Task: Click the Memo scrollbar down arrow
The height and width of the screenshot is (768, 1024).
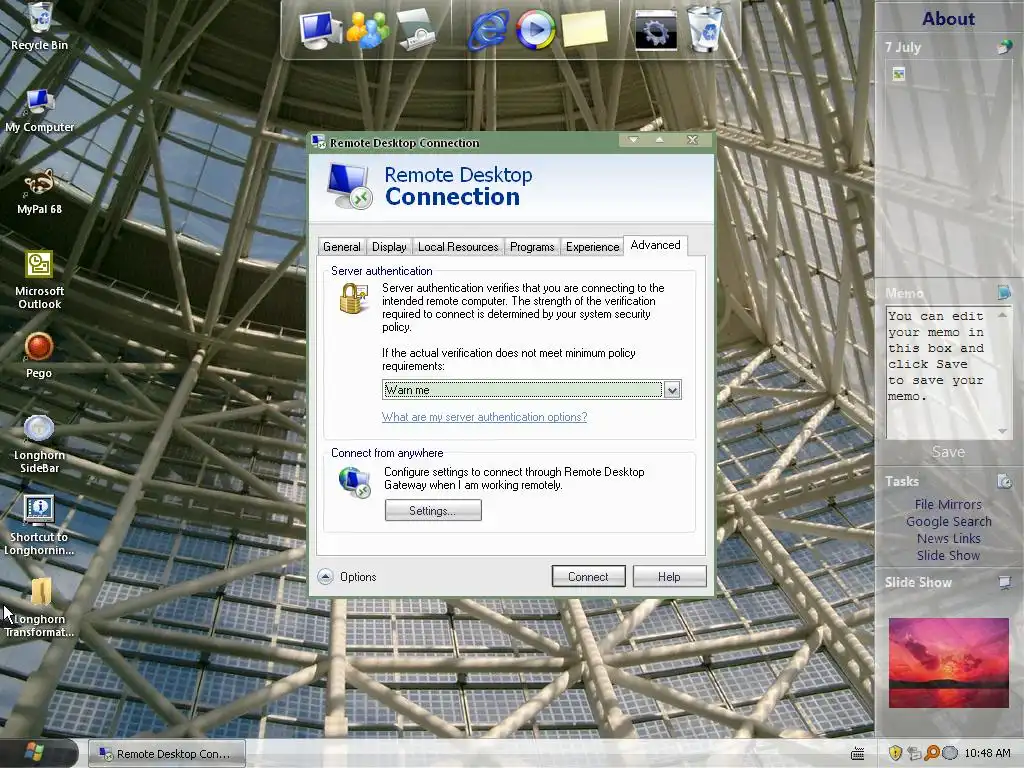Action: tap(1002, 431)
